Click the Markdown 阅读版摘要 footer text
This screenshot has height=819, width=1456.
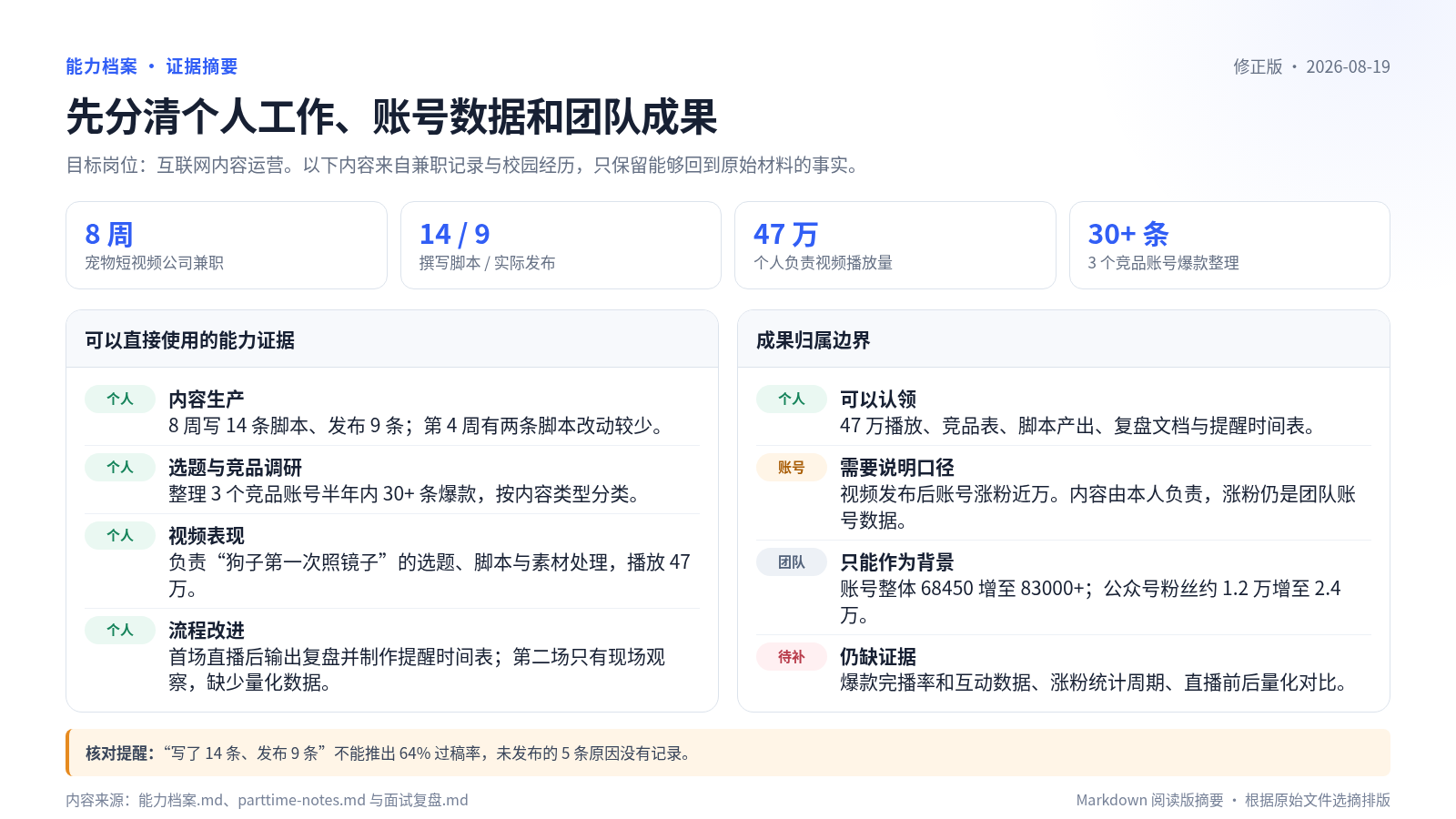tap(1149, 800)
